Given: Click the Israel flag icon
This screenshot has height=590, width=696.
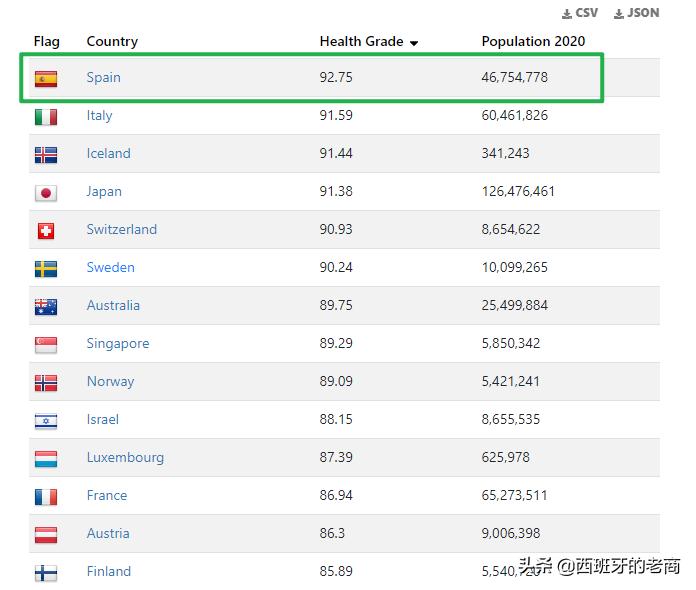Looking at the screenshot, I should (46, 420).
